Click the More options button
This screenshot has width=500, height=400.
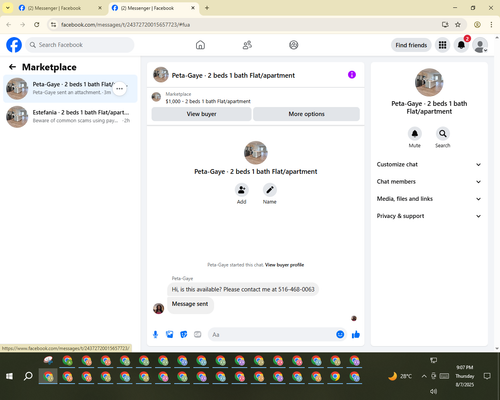pyautogui.click(x=306, y=114)
